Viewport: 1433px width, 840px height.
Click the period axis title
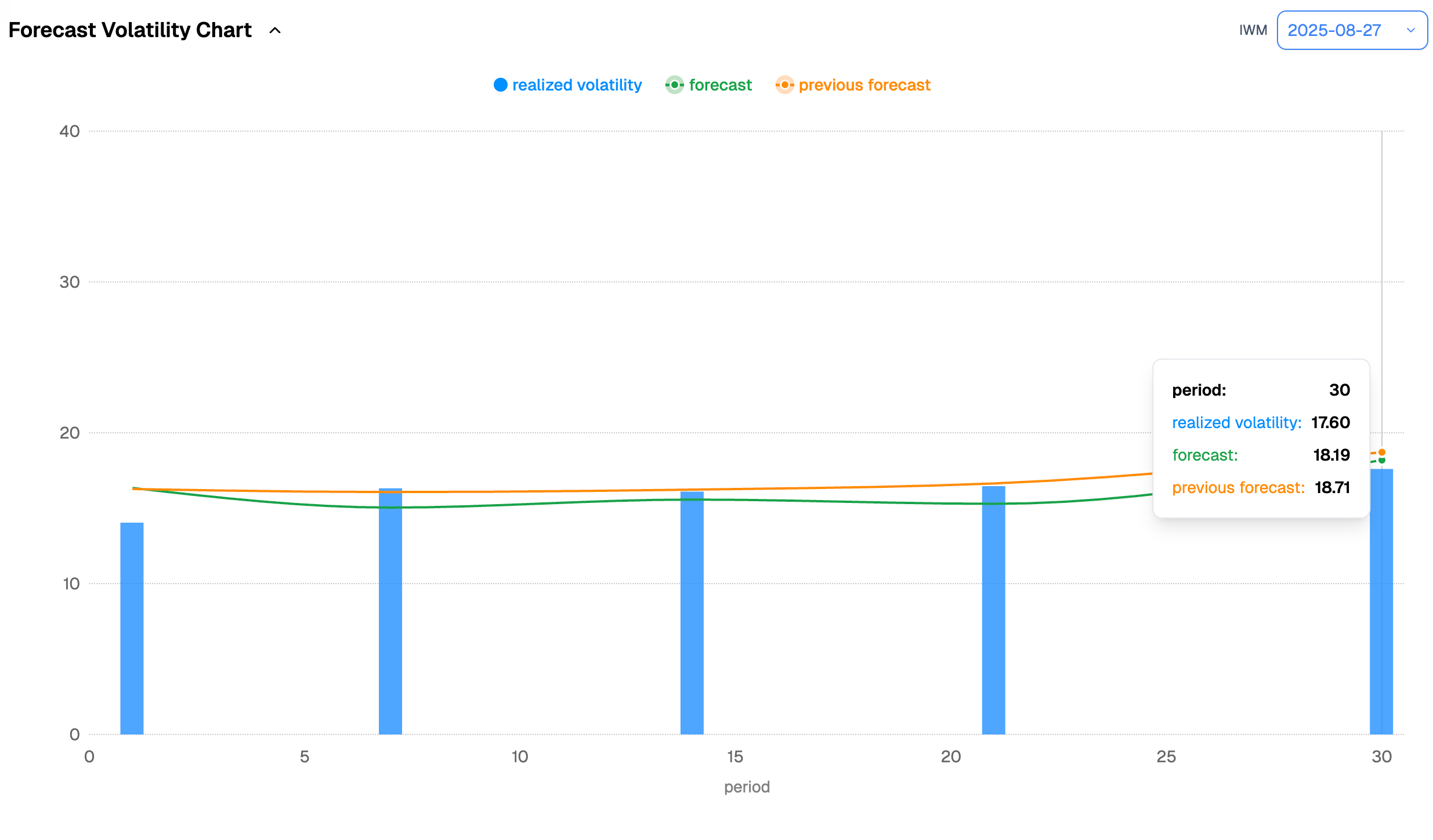point(746,787)
